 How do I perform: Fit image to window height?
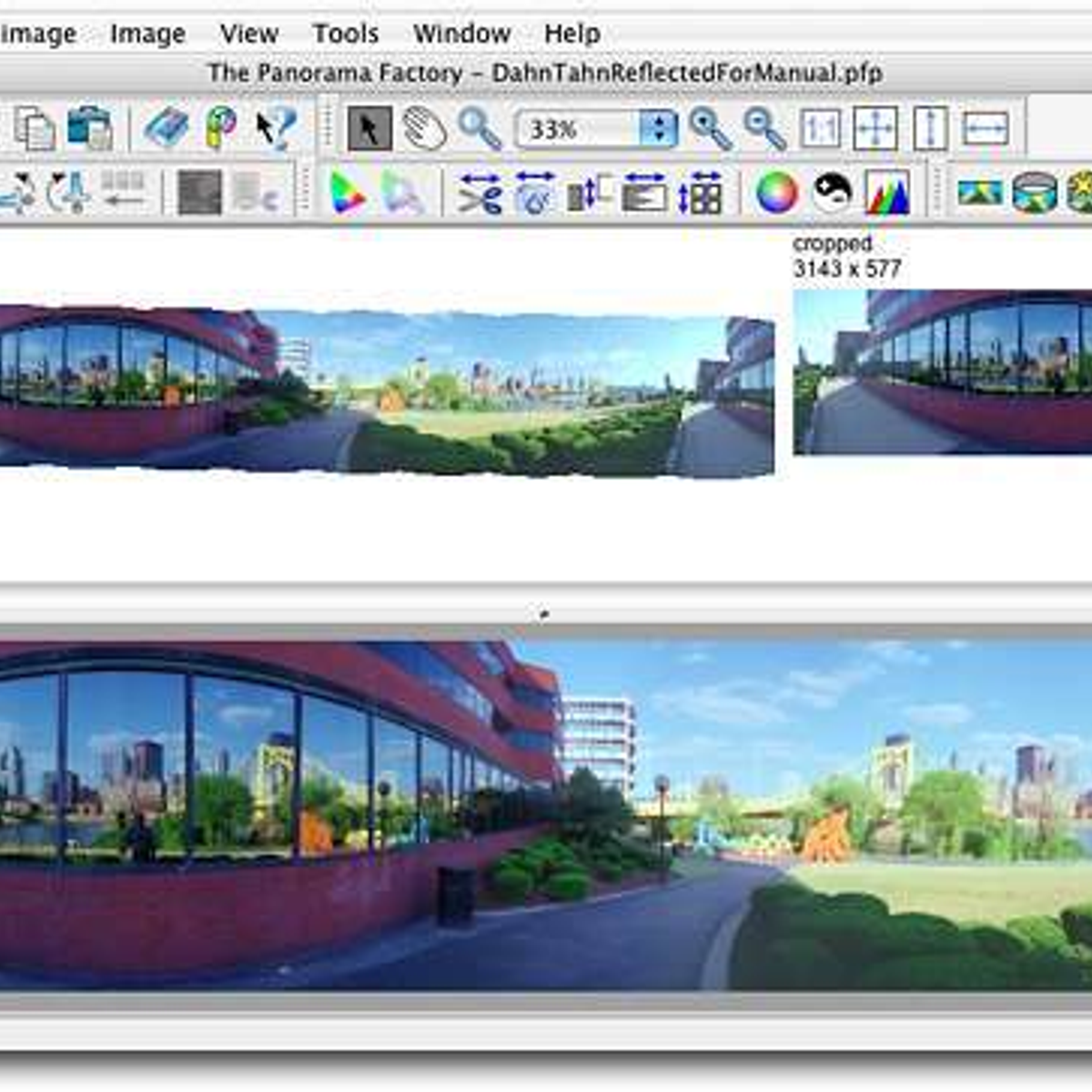point(930,128)
